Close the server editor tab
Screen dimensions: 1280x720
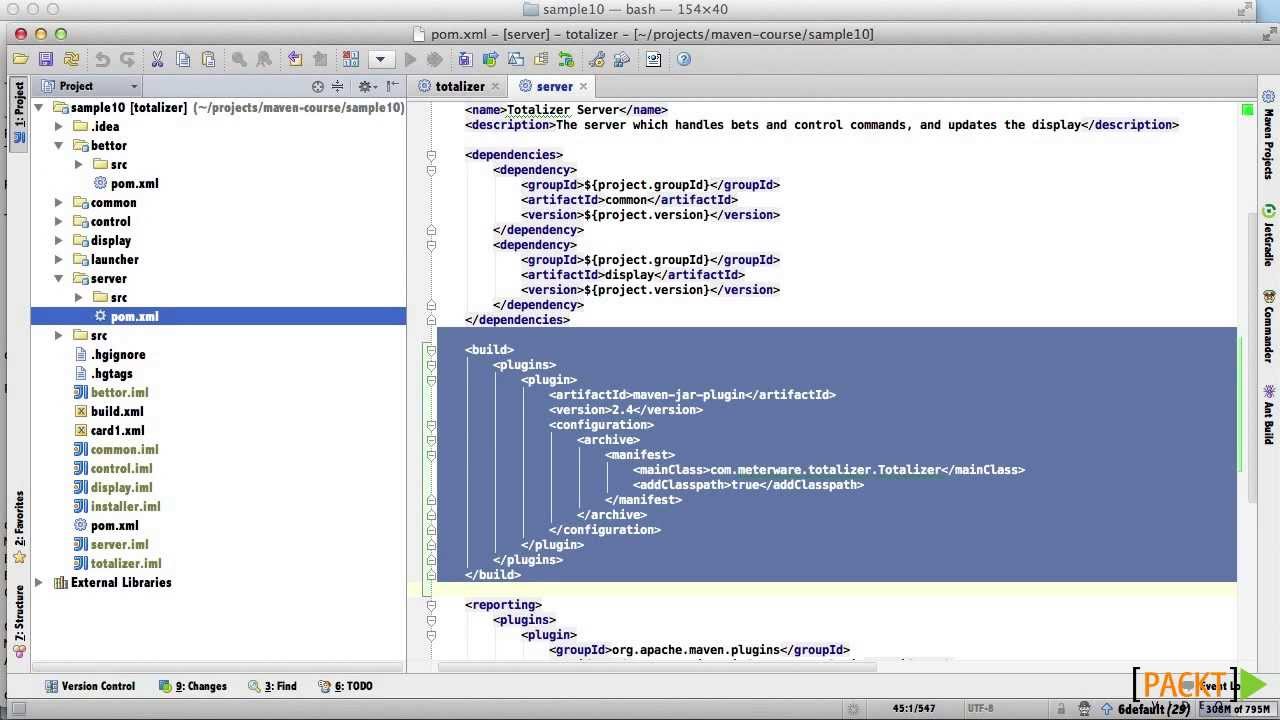pos(583,86)
